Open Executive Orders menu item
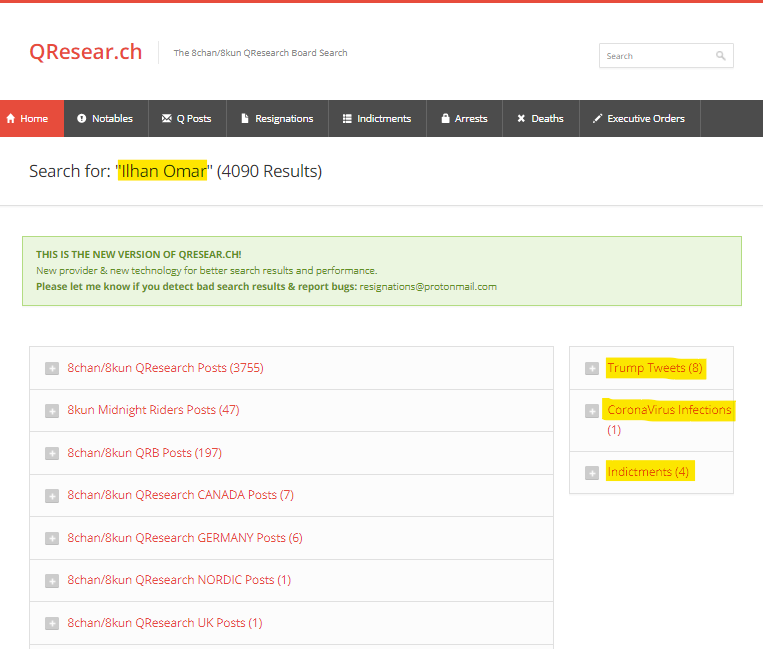 [640, 118]
